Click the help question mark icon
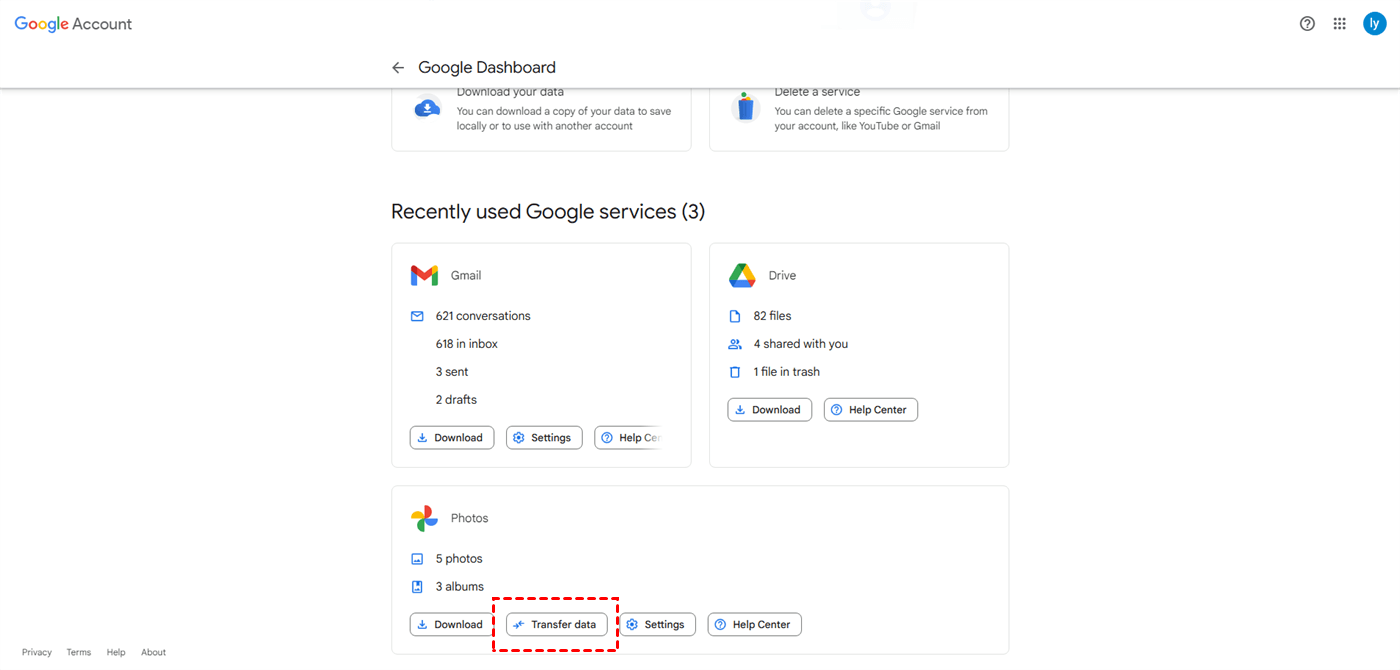Image resolution: width=1400 pixels, height=670 pixels. (1307, 24)
